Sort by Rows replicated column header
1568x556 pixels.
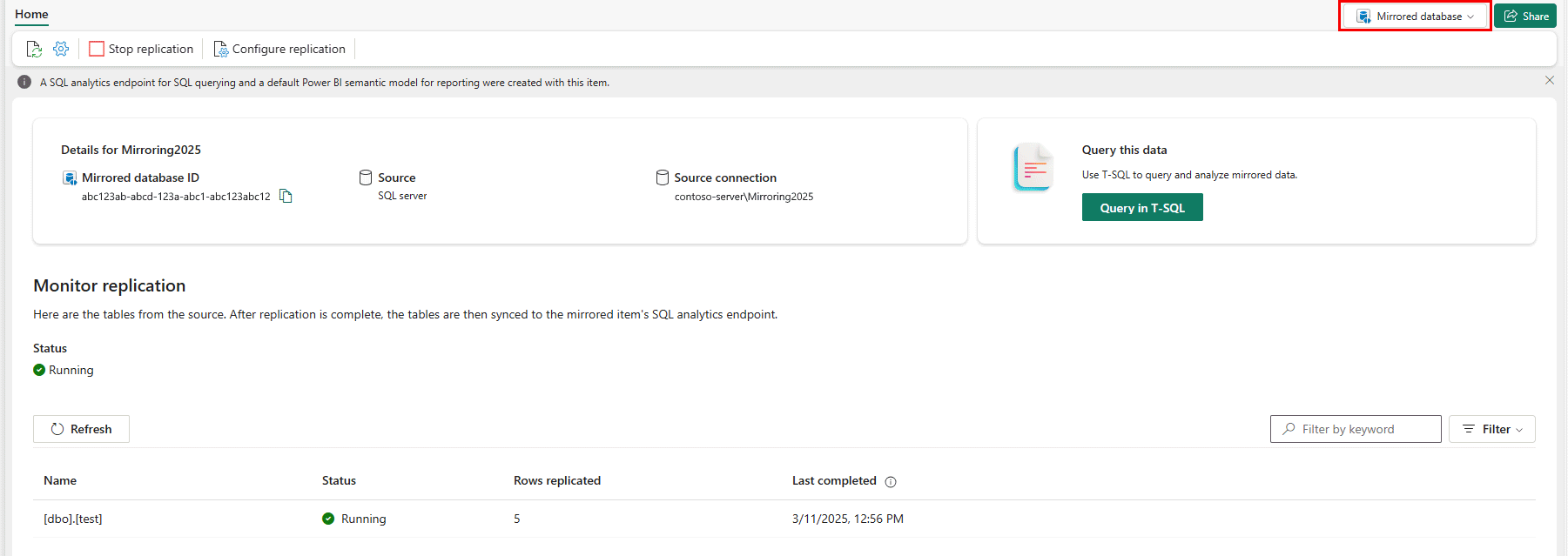(557, 480)
